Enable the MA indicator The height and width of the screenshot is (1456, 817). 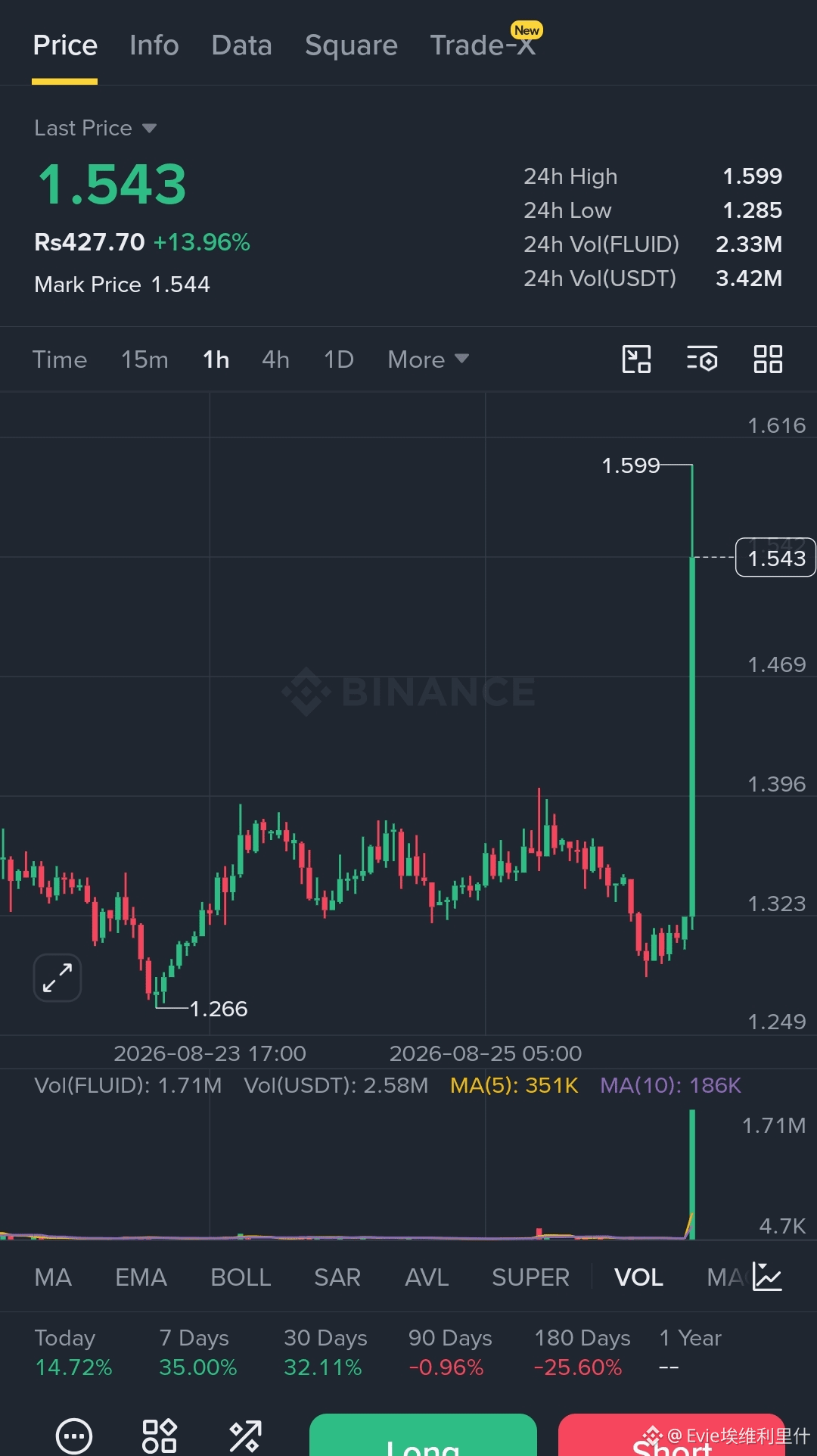click(53, 1277)
